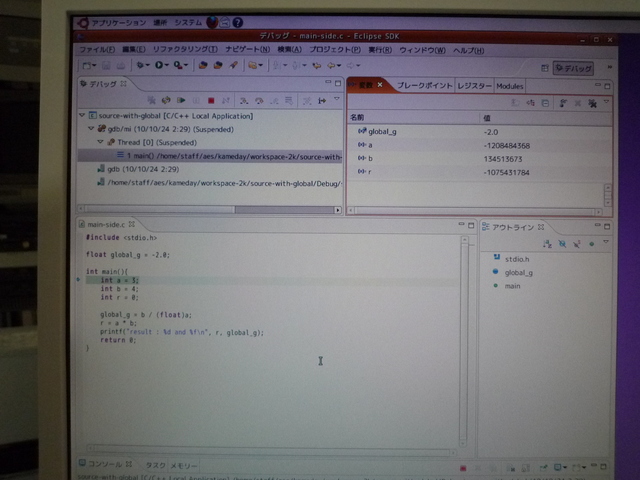Click the debug bug icon in main toolbar
Screen dimensions: 640x480
140,66
